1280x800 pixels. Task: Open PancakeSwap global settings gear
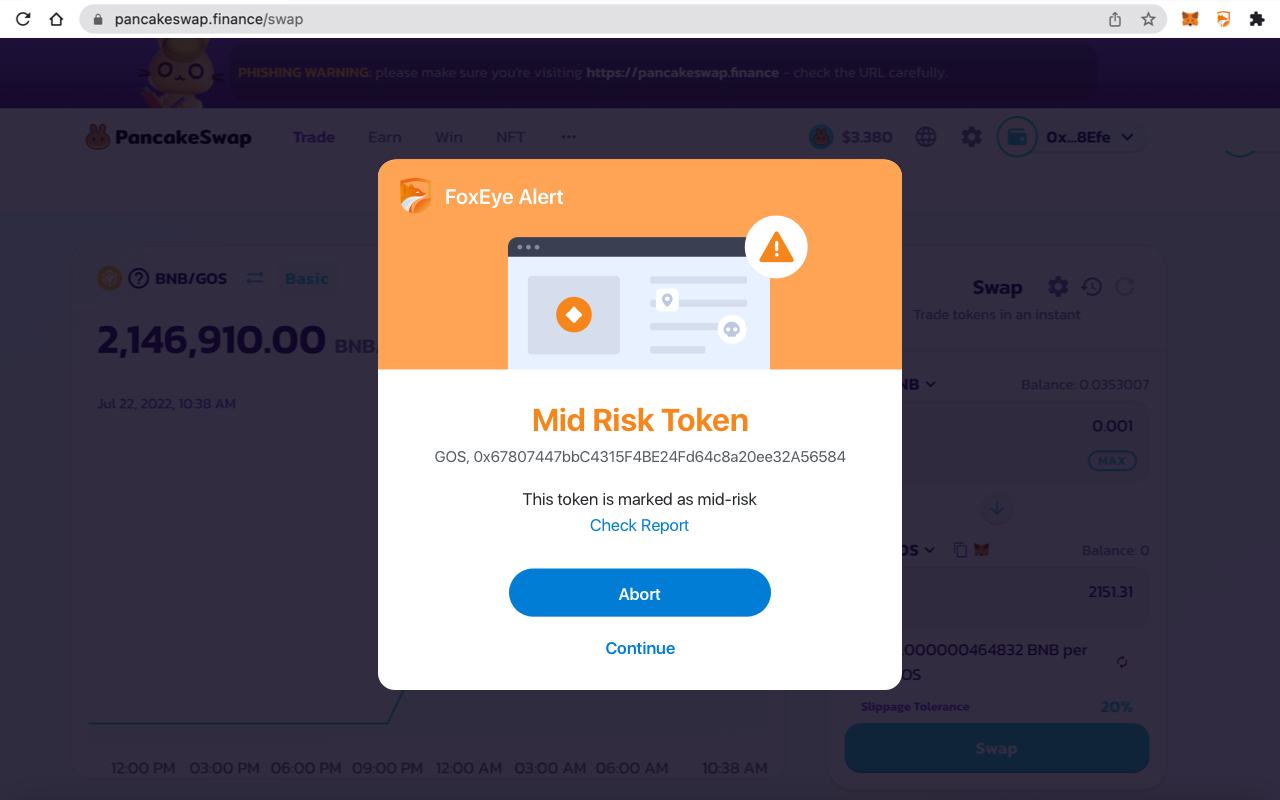[971, 137]
